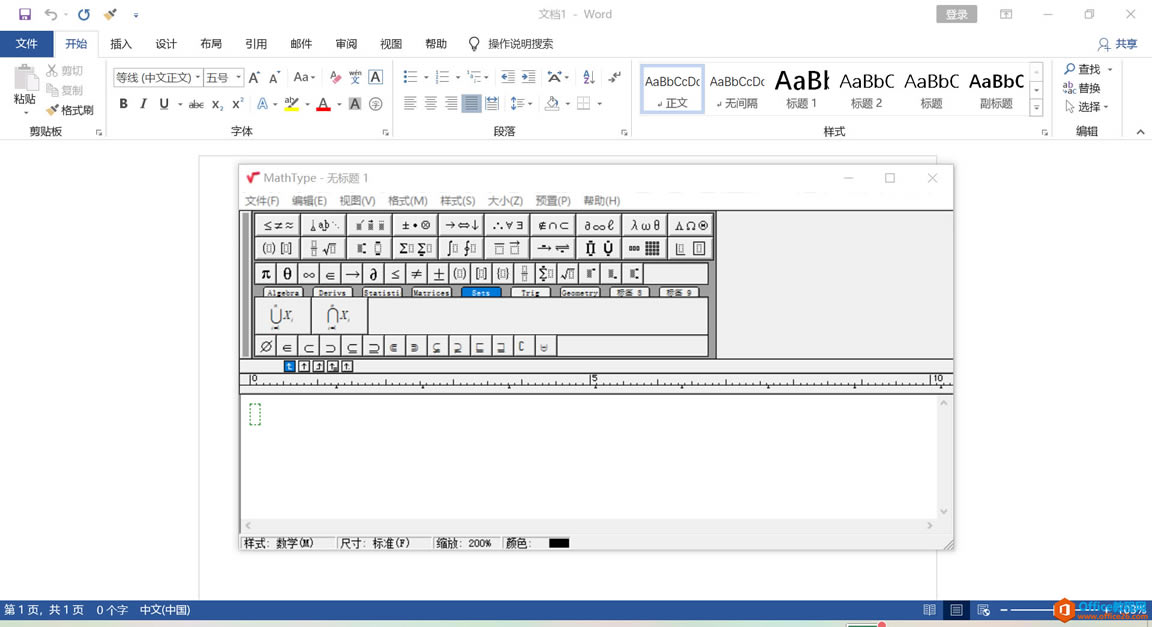Open MathType 格式(M) menu

407,201
